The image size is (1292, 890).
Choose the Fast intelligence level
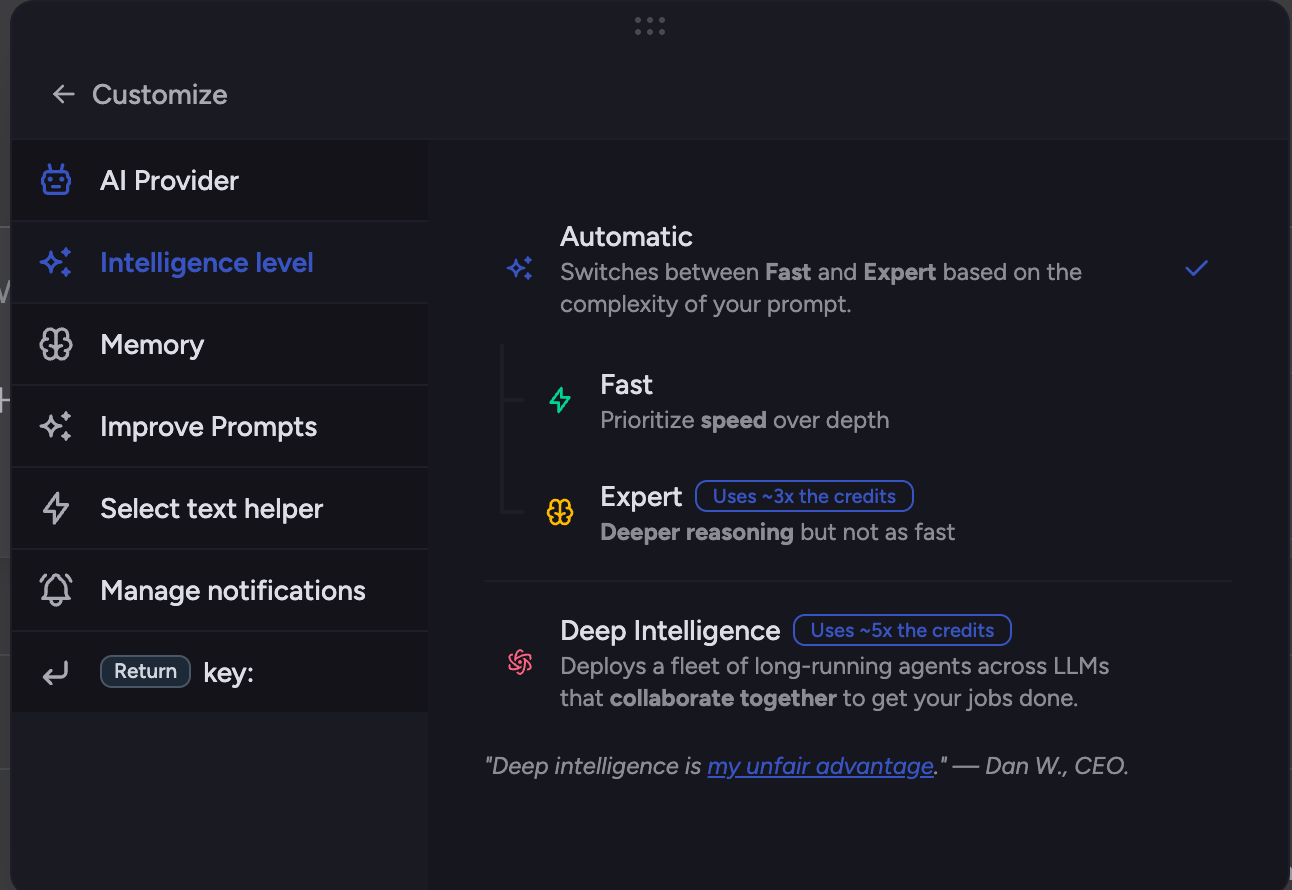[x=858, y=401]
